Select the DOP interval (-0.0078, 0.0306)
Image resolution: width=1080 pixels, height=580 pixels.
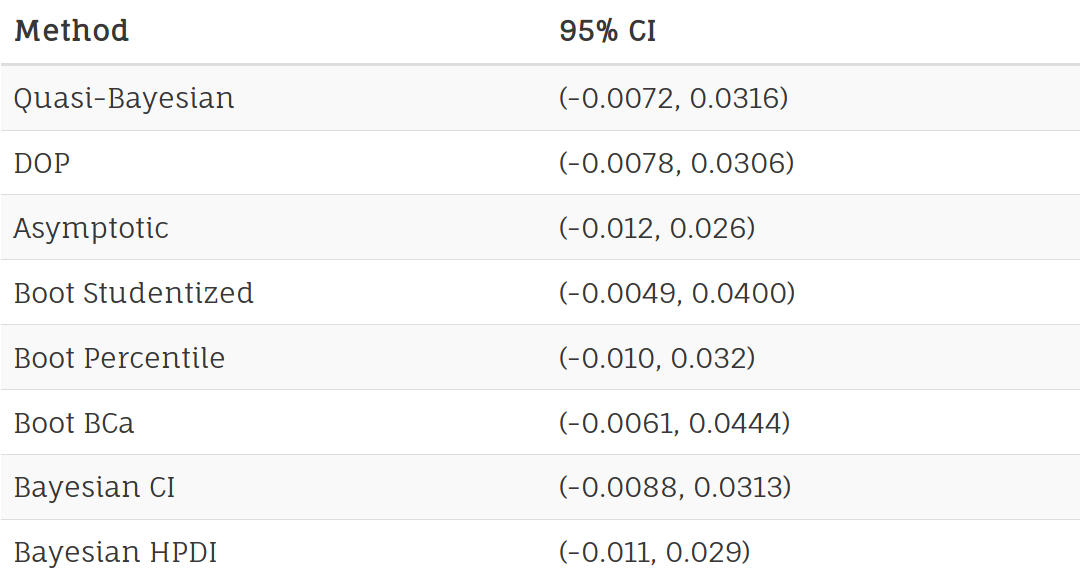(676, 163)
